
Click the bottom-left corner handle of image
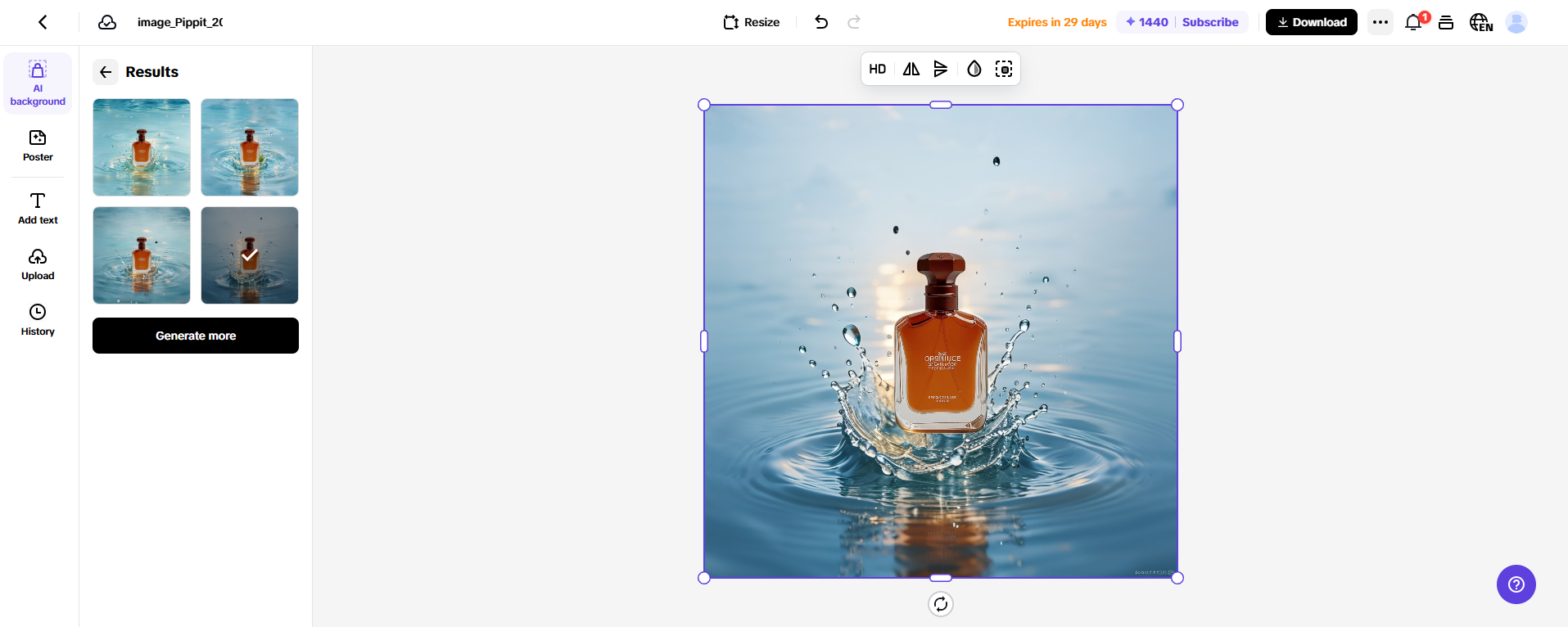[704, 578]
